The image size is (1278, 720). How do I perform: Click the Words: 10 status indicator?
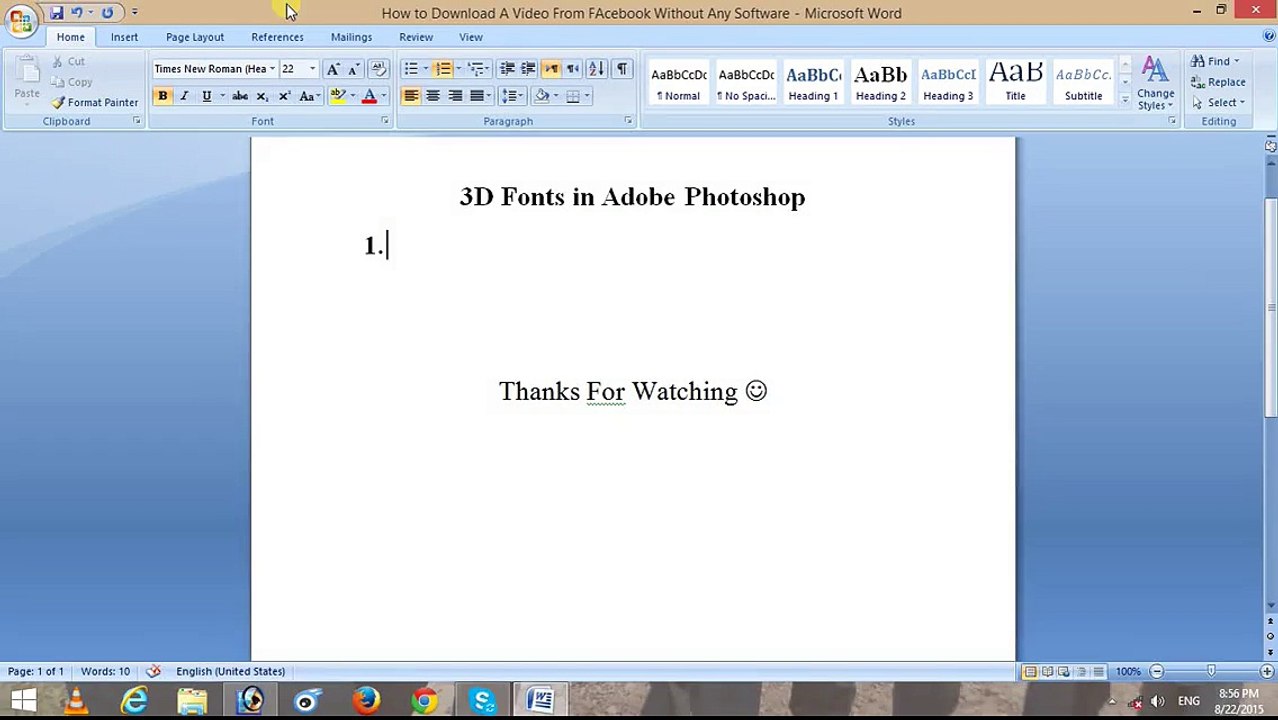tap(105, 671)
